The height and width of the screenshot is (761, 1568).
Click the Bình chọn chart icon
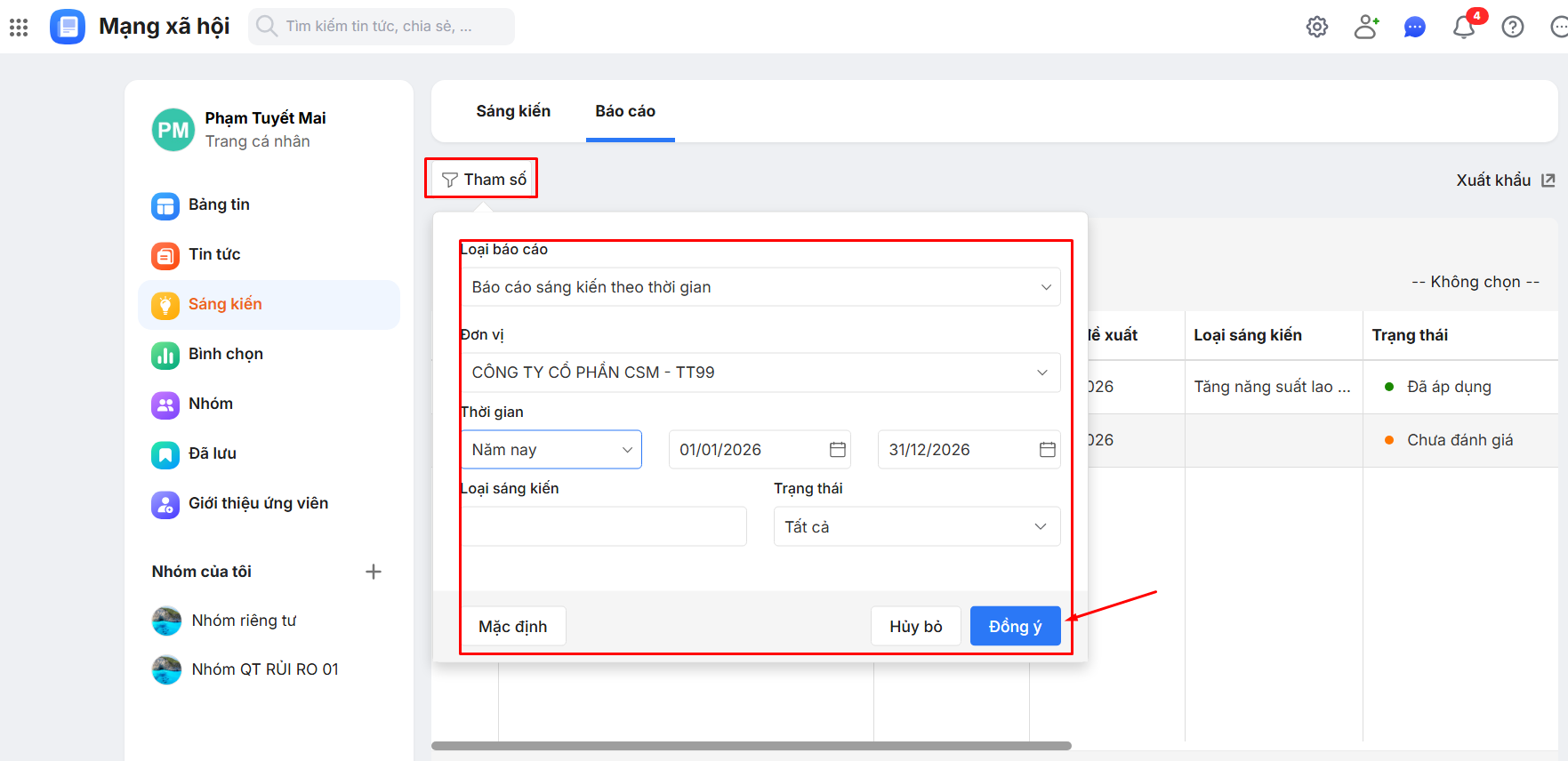point(165,356)
